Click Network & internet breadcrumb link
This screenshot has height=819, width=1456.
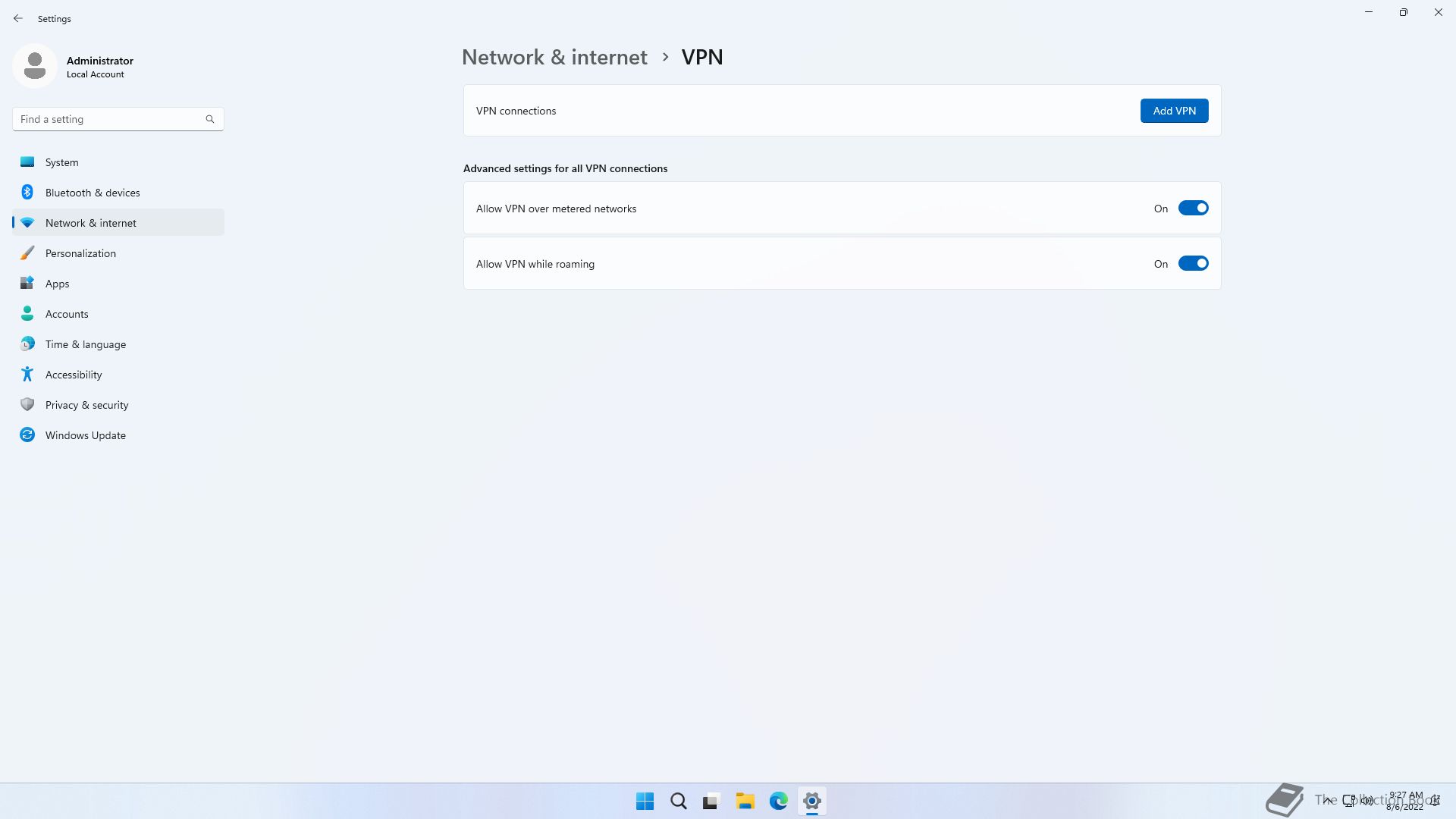coord(554,57)
